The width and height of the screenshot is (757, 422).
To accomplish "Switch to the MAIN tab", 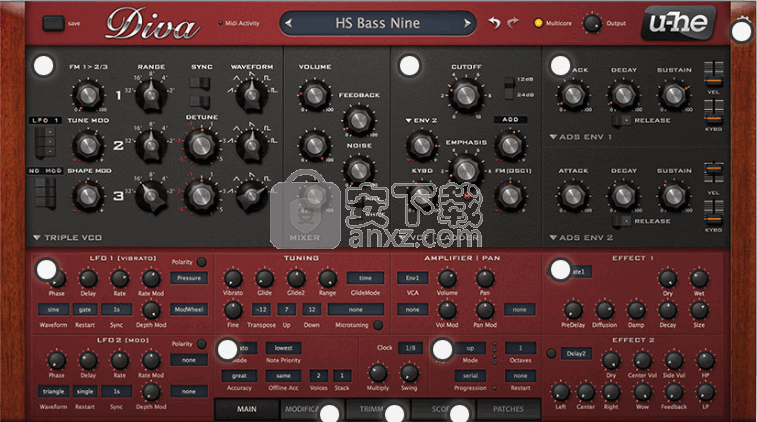I will 246,409.
